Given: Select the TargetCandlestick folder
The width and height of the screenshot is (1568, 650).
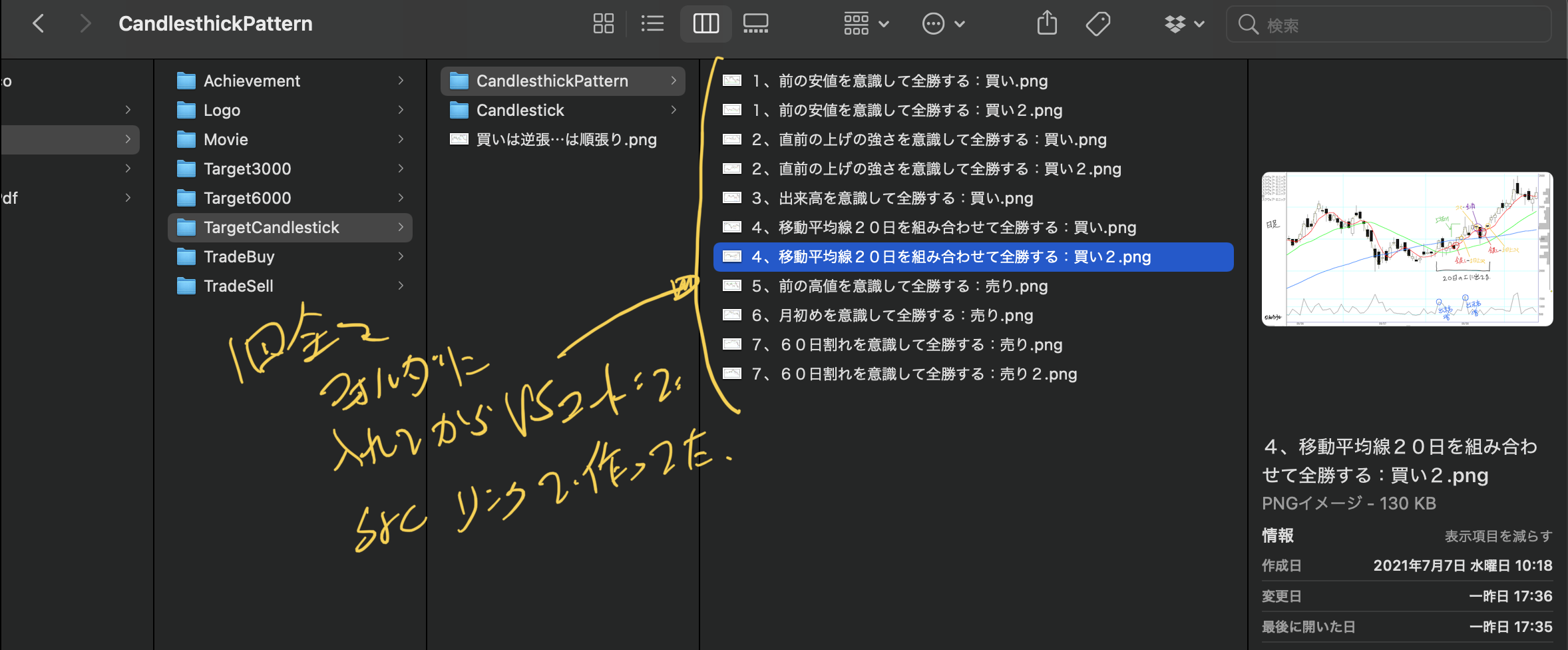Looking at the screenshot, I should [x=290, y=227].
